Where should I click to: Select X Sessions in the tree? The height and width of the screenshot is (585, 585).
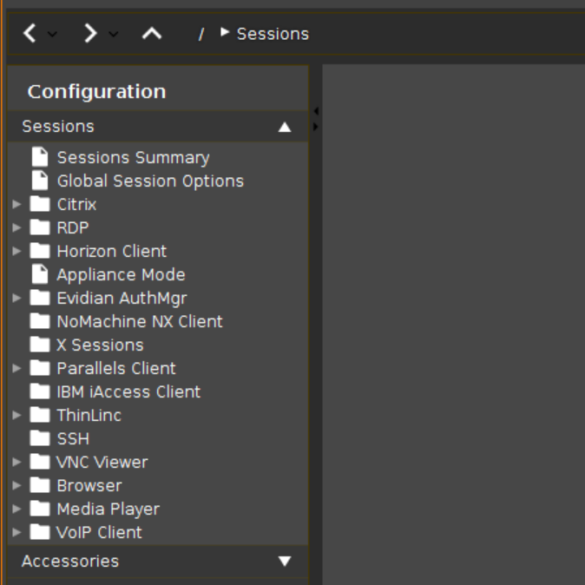point(100,345)
